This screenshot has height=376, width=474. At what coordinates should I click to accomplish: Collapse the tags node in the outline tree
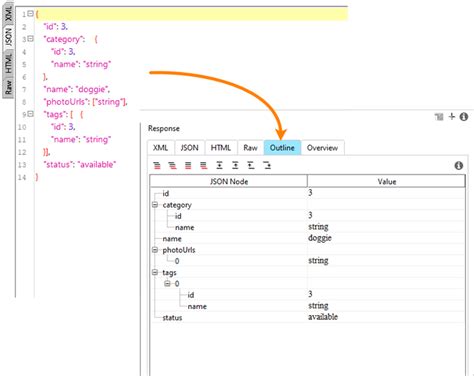pos(155,272)
